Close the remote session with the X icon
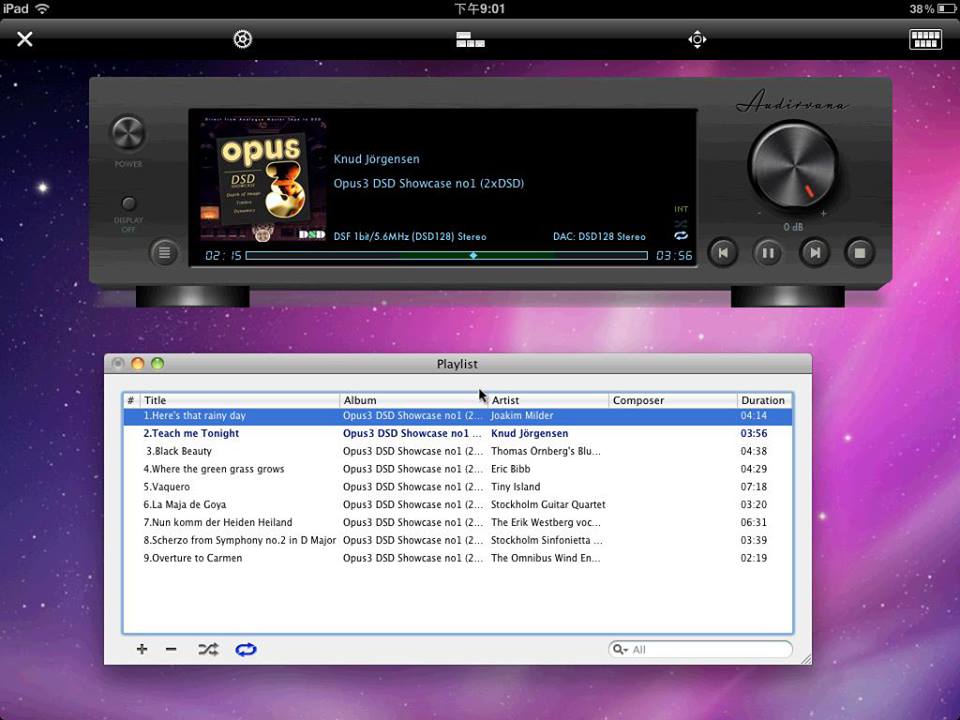 pyautogui.click(x=24, y=39)
